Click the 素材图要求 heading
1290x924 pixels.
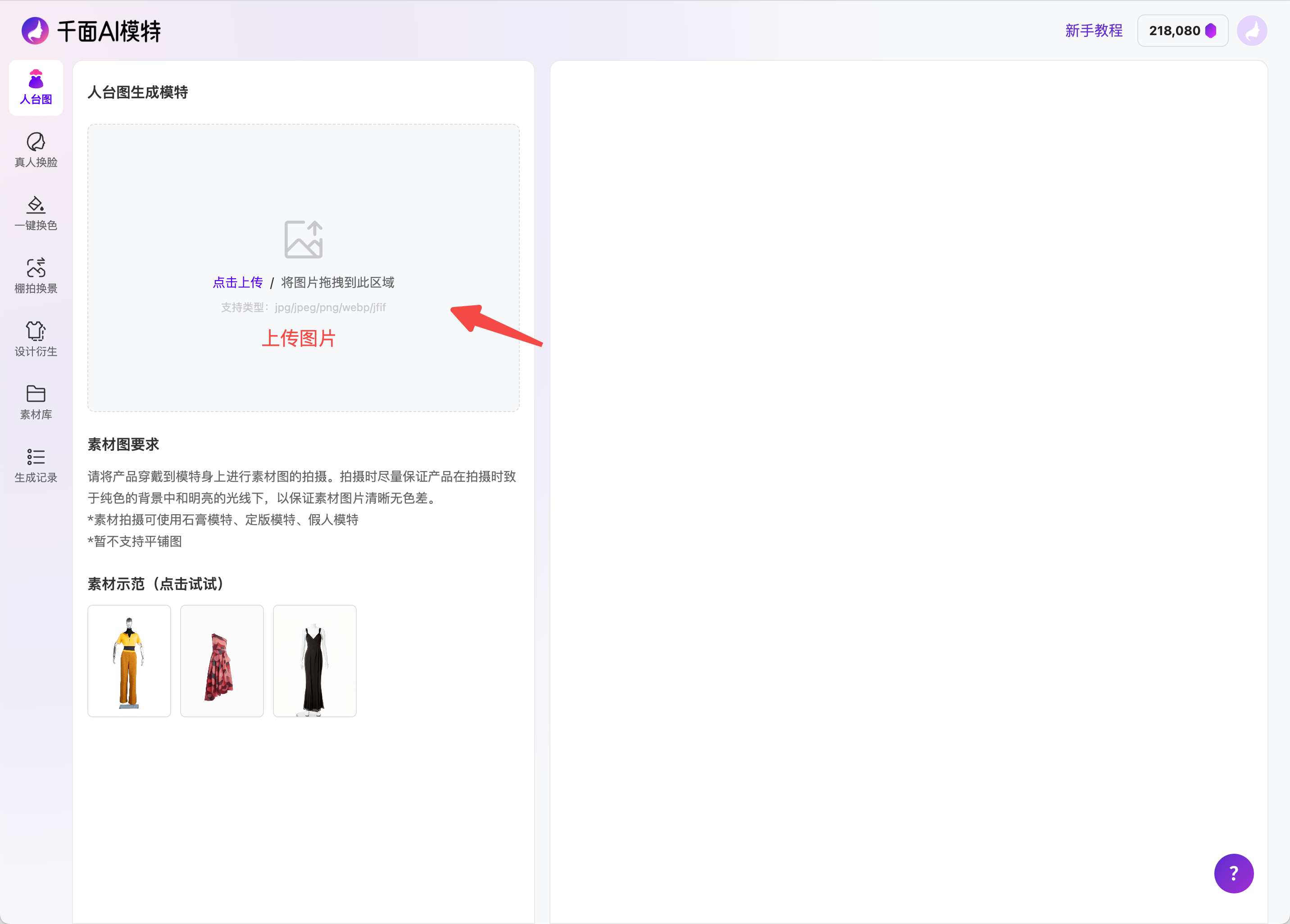click(x=123, y=444)
